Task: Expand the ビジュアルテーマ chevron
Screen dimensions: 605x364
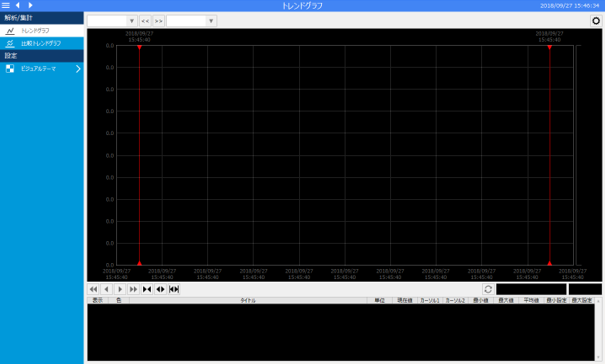Action: point(78,69)
